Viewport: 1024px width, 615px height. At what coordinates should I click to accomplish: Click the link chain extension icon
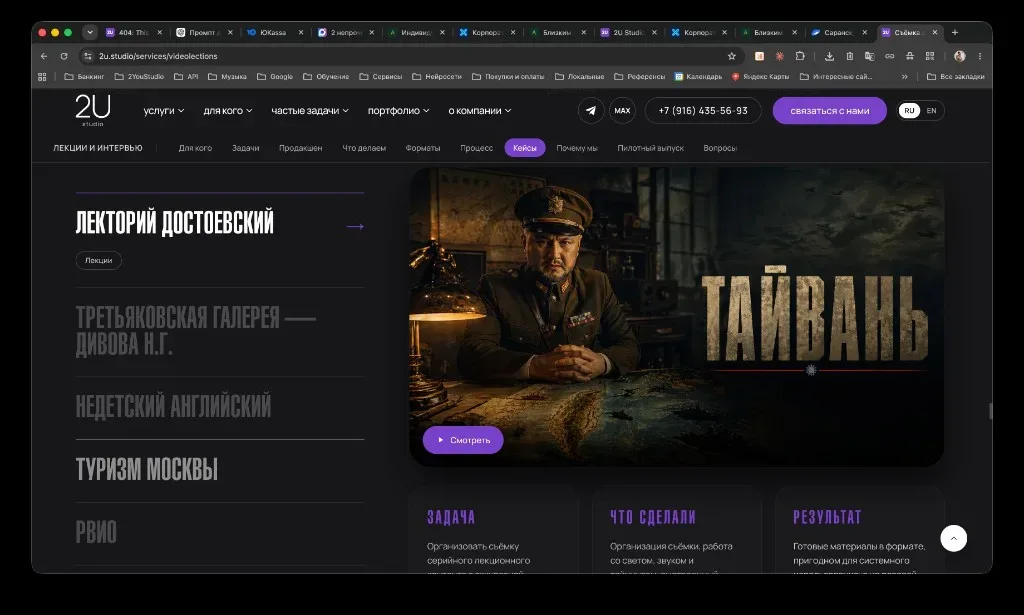click(889, 56)
